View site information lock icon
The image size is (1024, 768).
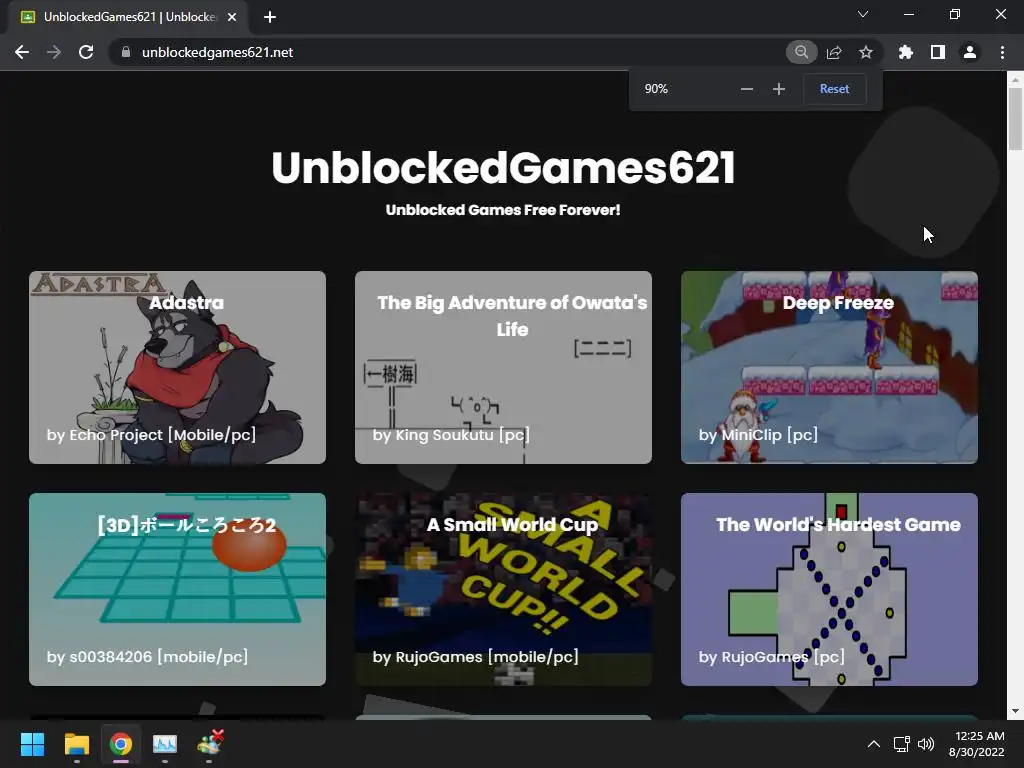point(126,52)
